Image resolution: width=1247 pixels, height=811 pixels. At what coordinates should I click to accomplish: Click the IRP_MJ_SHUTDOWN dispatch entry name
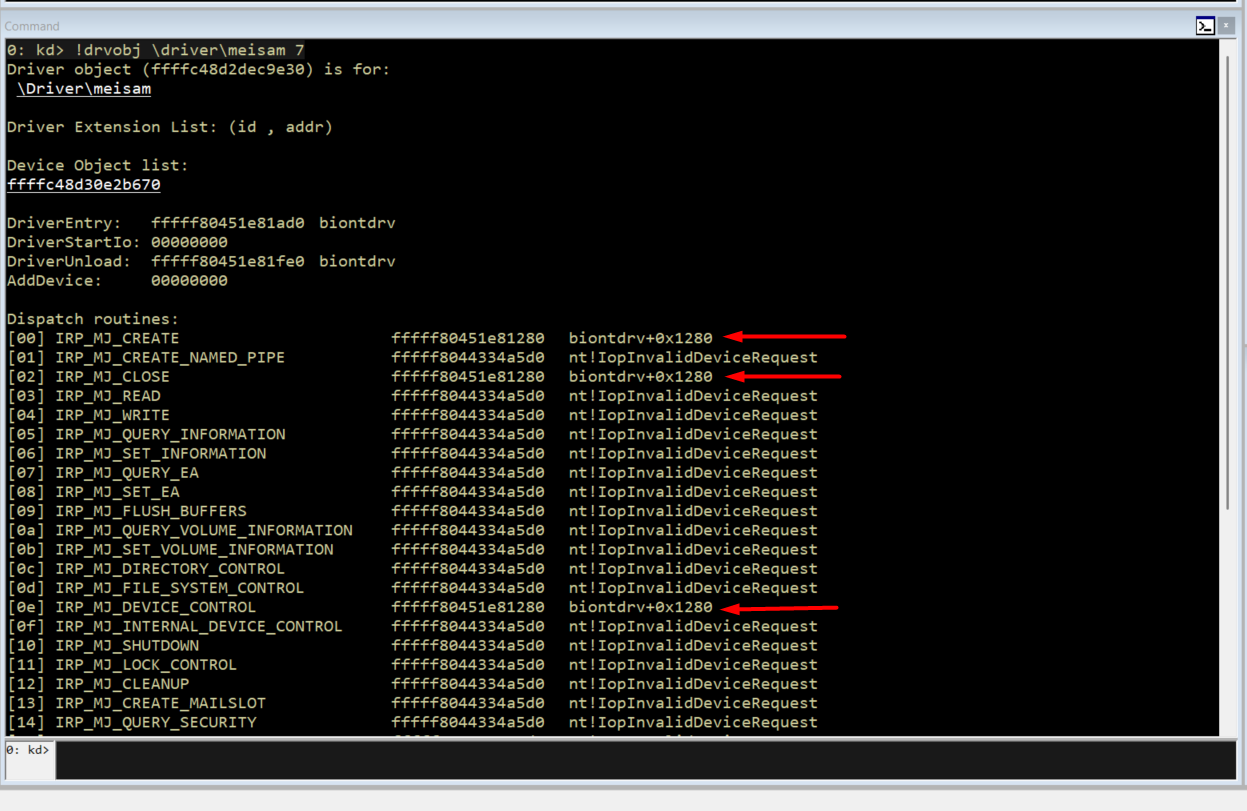(x=127, y=646)
